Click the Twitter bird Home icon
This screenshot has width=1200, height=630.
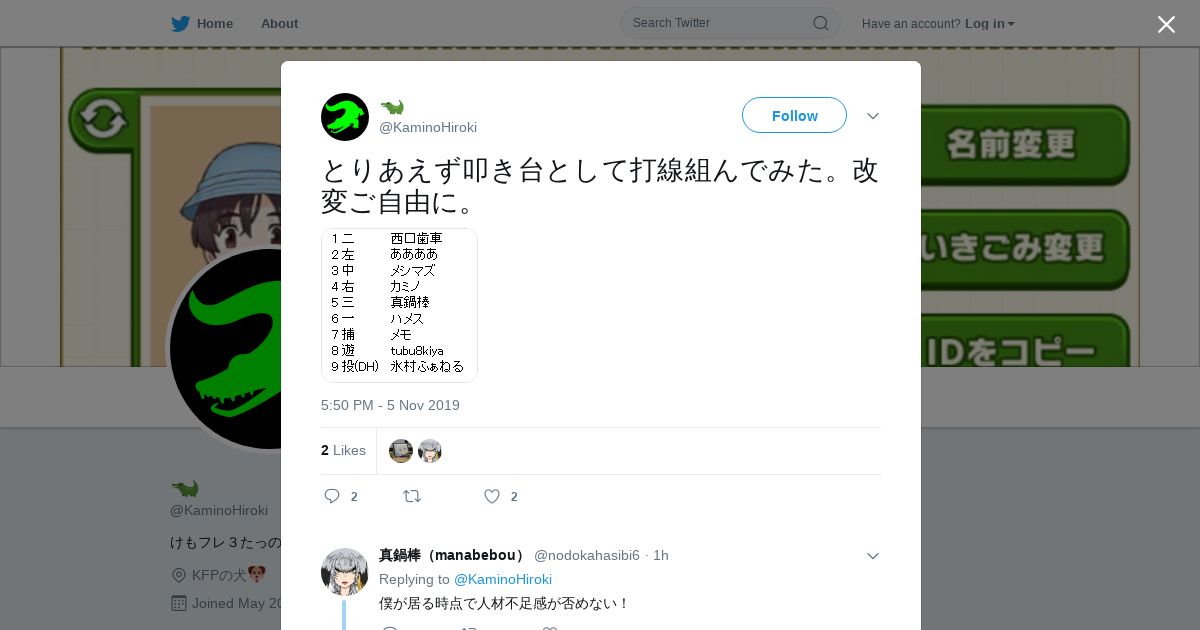pos(180,23)
